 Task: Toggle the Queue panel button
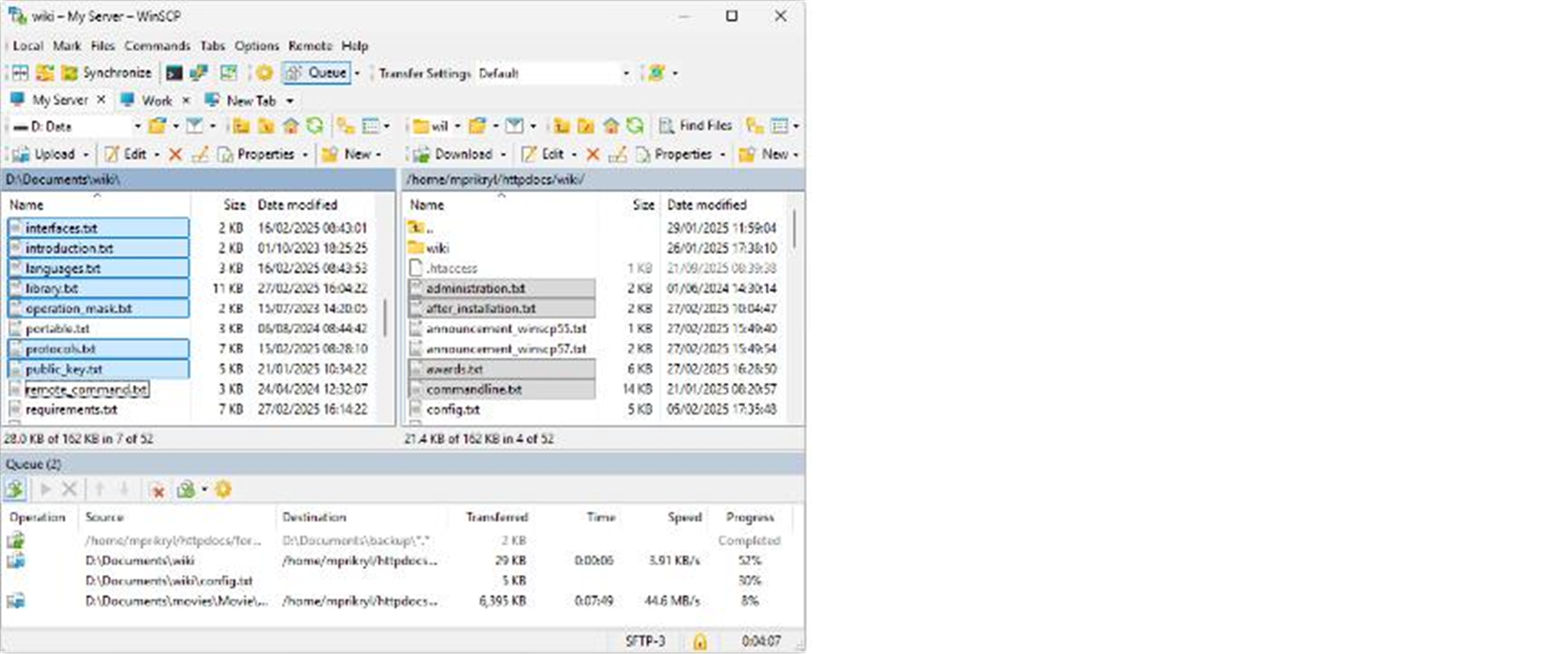[316, 72]
